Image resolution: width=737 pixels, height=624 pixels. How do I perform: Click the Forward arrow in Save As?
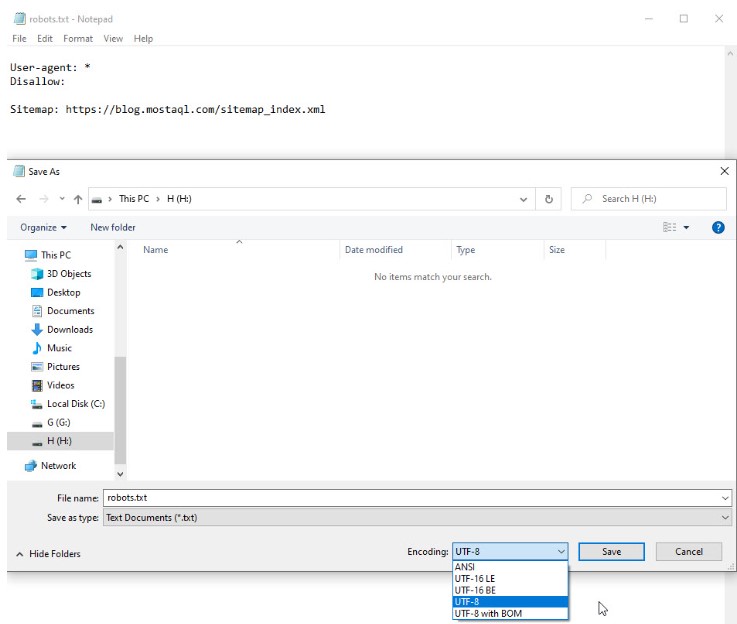[44, 199]
